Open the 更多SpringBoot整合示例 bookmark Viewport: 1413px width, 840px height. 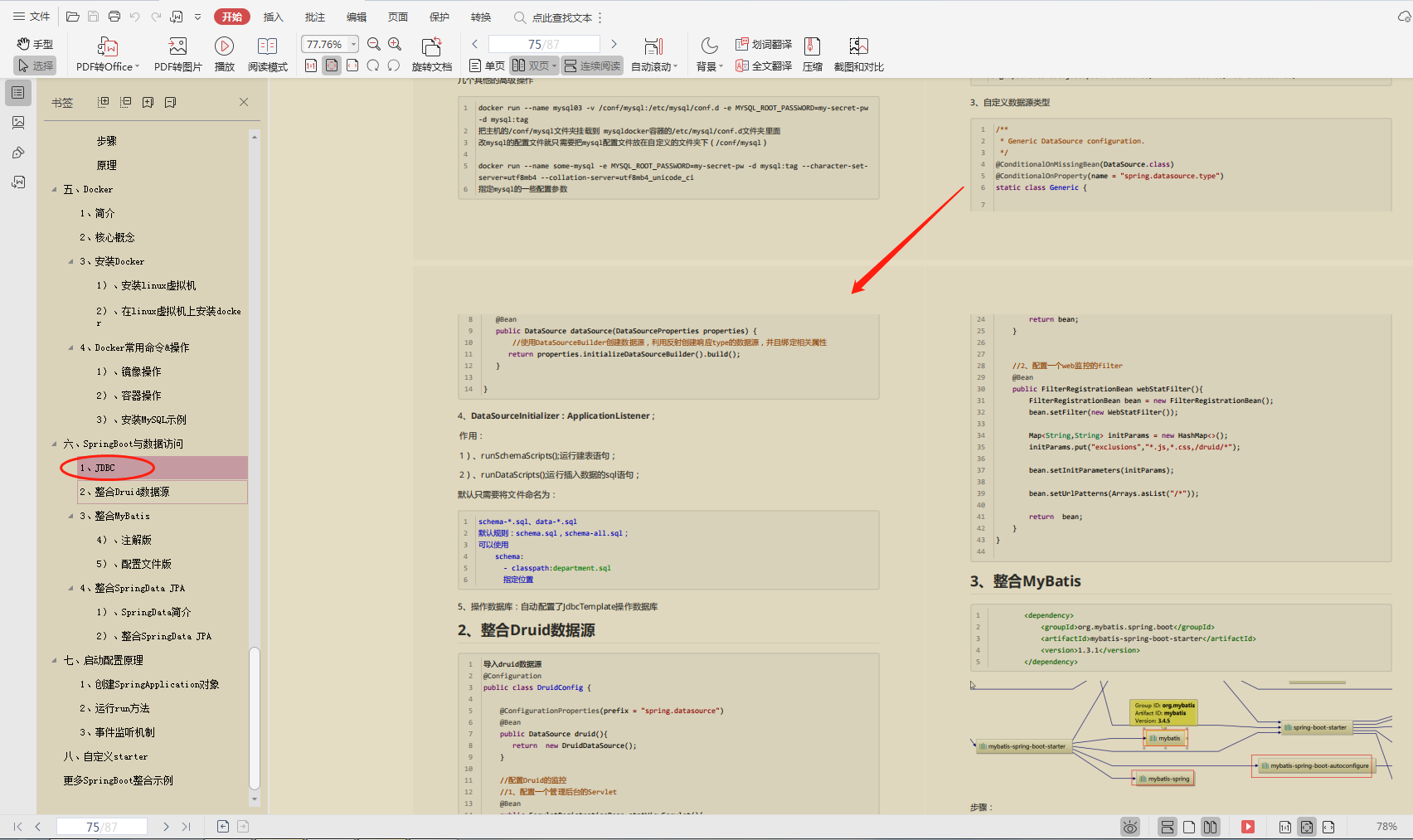click(x=118, y=780)
